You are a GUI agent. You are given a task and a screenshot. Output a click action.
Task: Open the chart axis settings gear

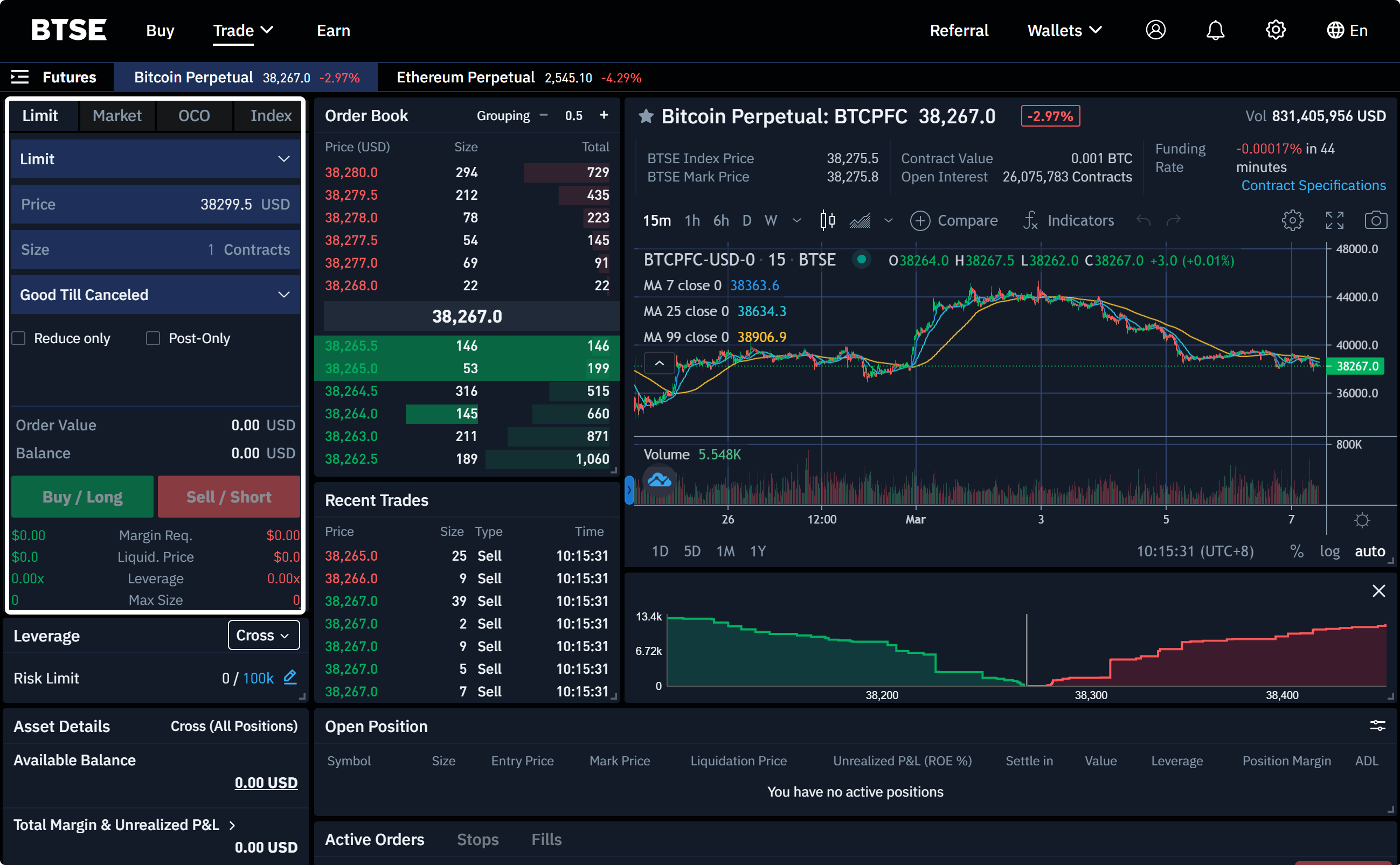click(1362, 520)
